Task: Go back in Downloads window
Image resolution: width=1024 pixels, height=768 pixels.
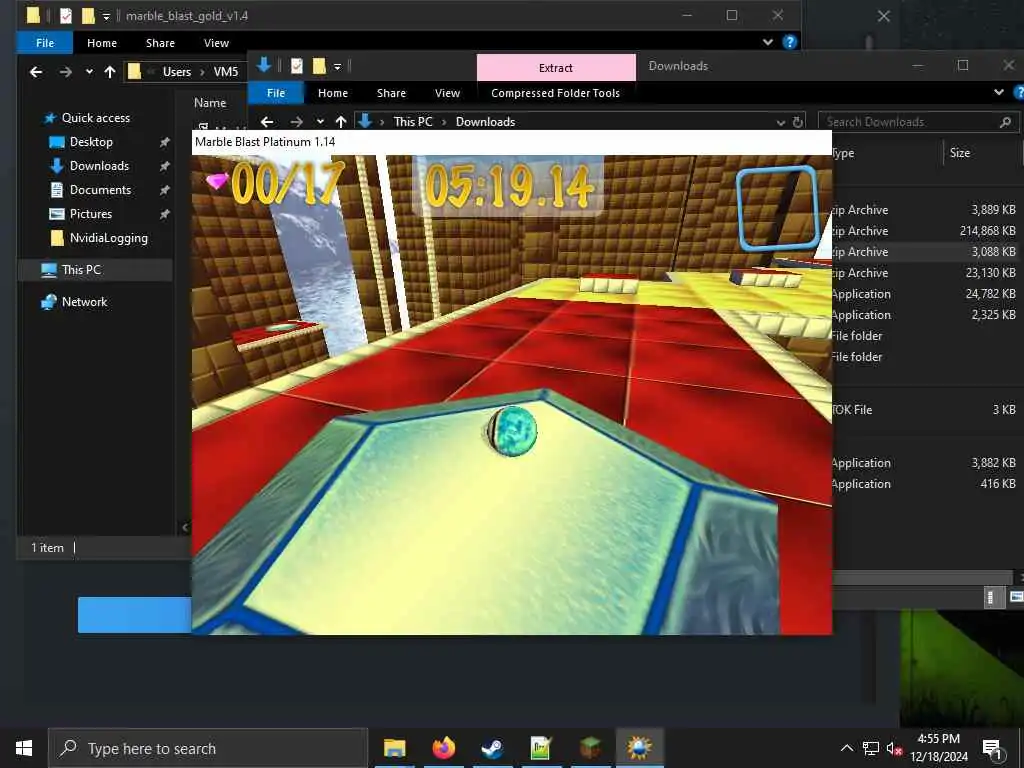Action: [266, 122]
